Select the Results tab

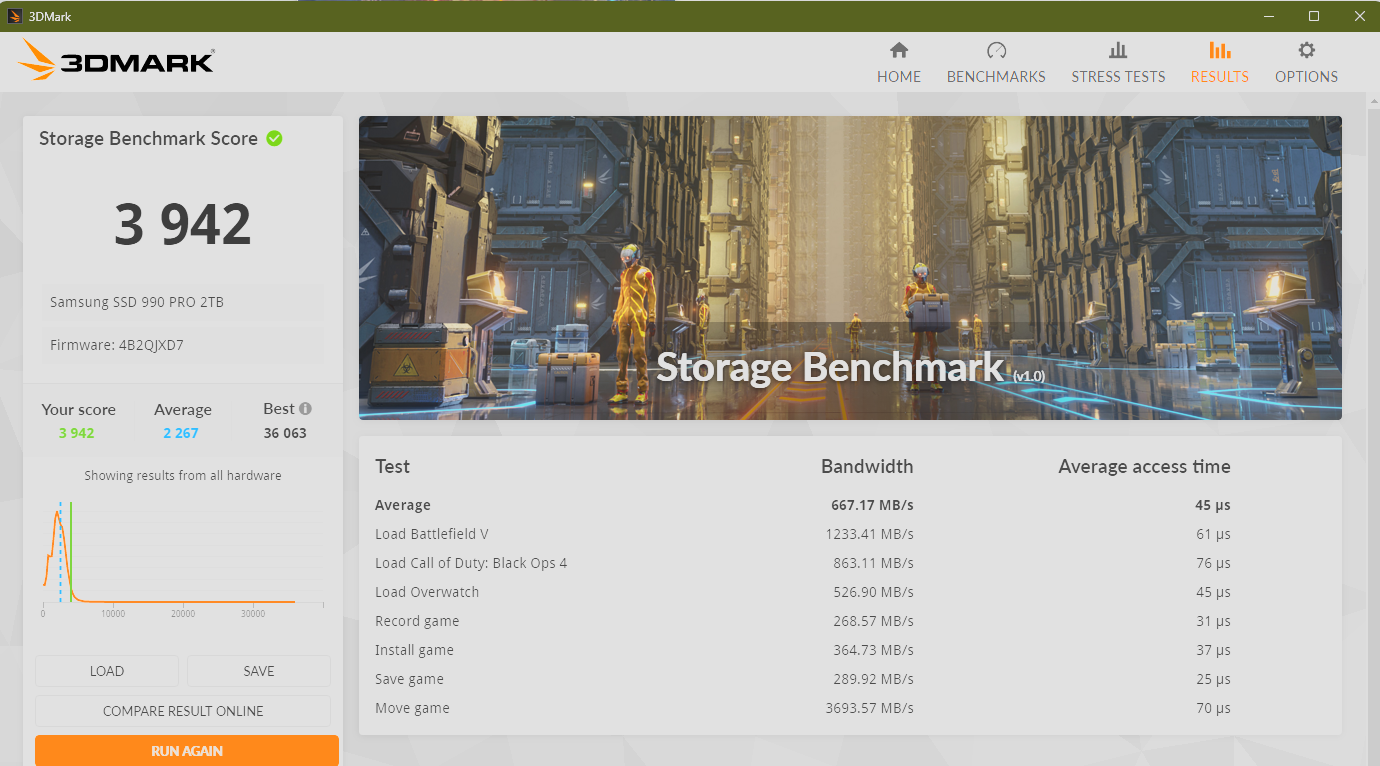coord(1219,63)
